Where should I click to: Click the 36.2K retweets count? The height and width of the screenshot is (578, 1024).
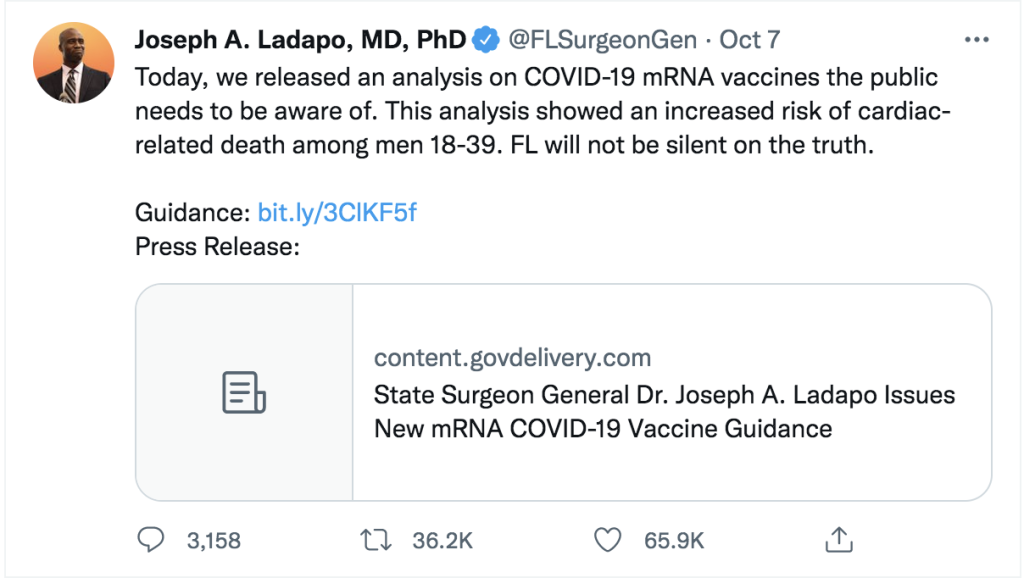pos(442,541)
